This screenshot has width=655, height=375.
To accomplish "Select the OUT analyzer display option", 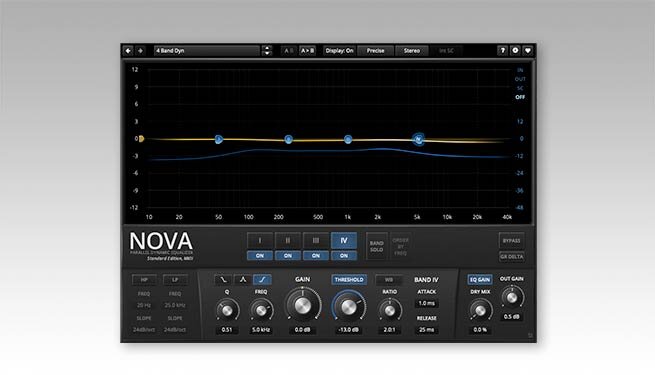I will pyautogui.click(x=520, y=79).
